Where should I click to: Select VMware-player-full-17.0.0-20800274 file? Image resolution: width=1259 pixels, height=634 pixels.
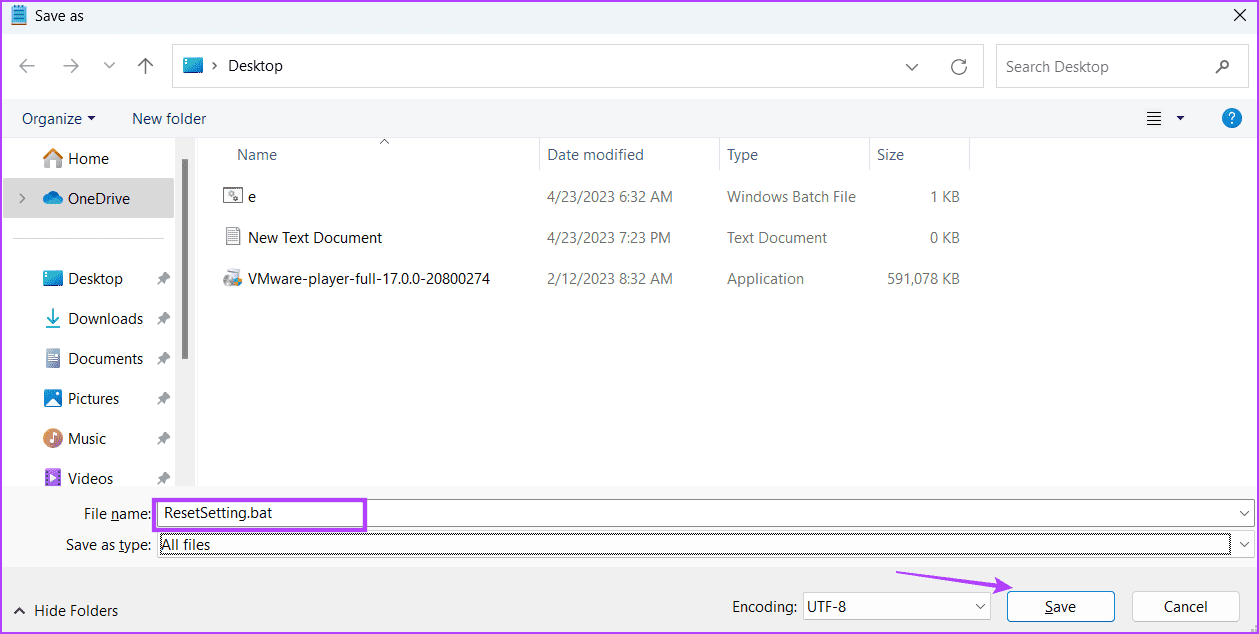coord(369,278)
